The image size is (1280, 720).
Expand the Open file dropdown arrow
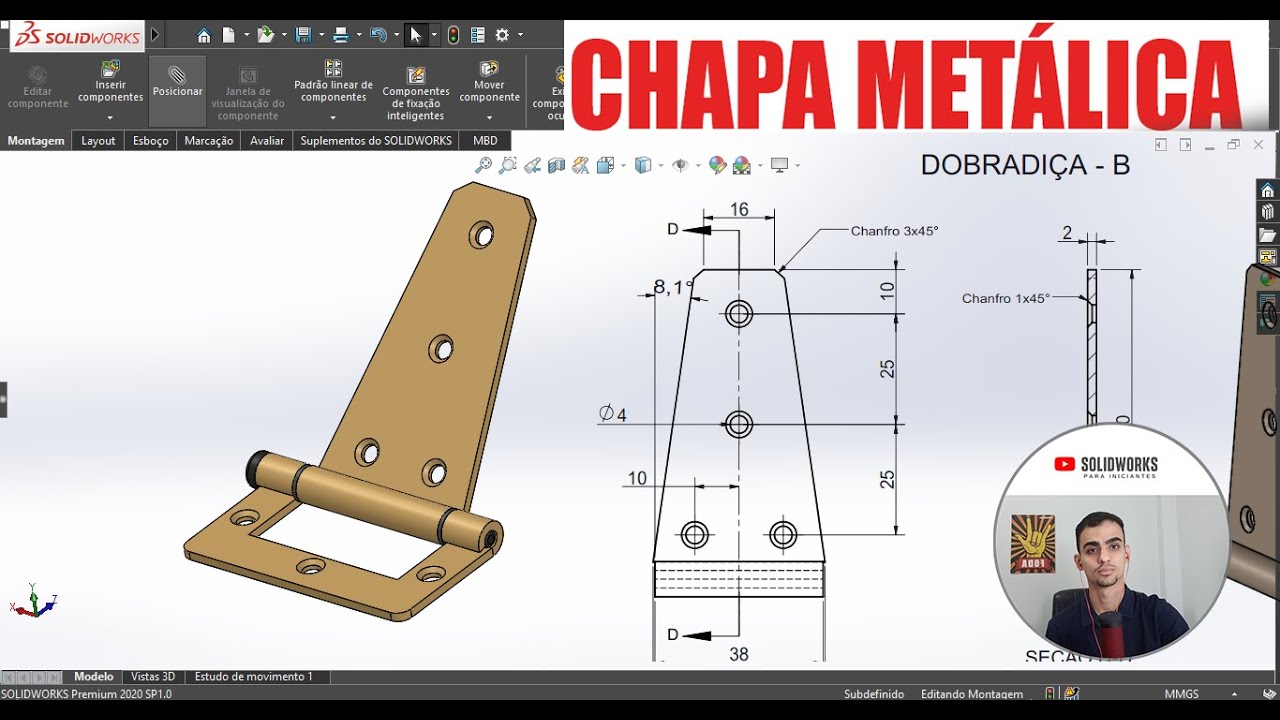tap(284, 35)
